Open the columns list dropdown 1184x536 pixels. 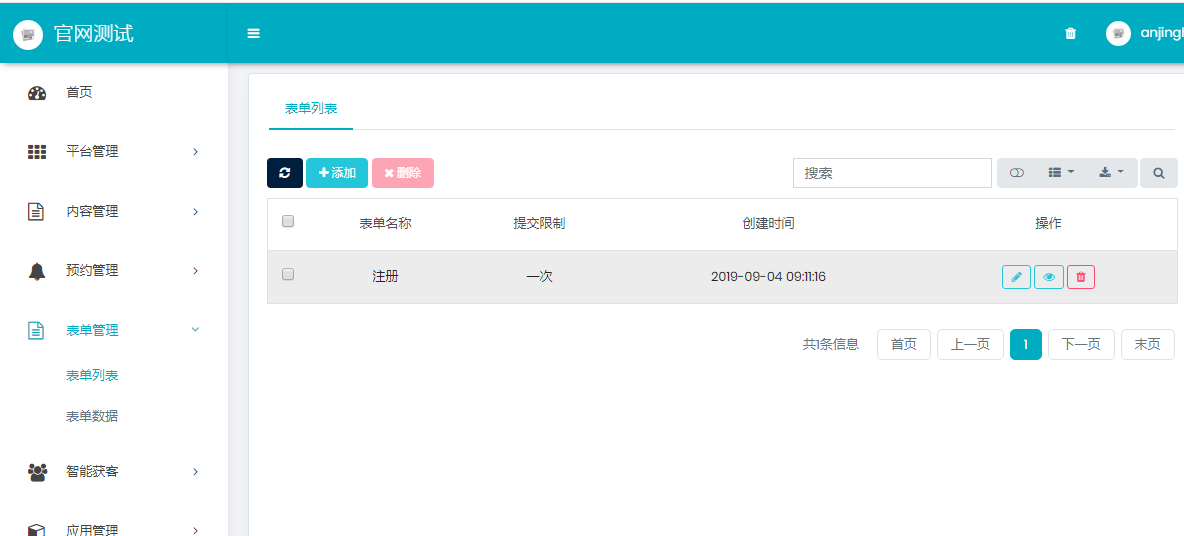pyautogui.click(x=1060, y=173)
